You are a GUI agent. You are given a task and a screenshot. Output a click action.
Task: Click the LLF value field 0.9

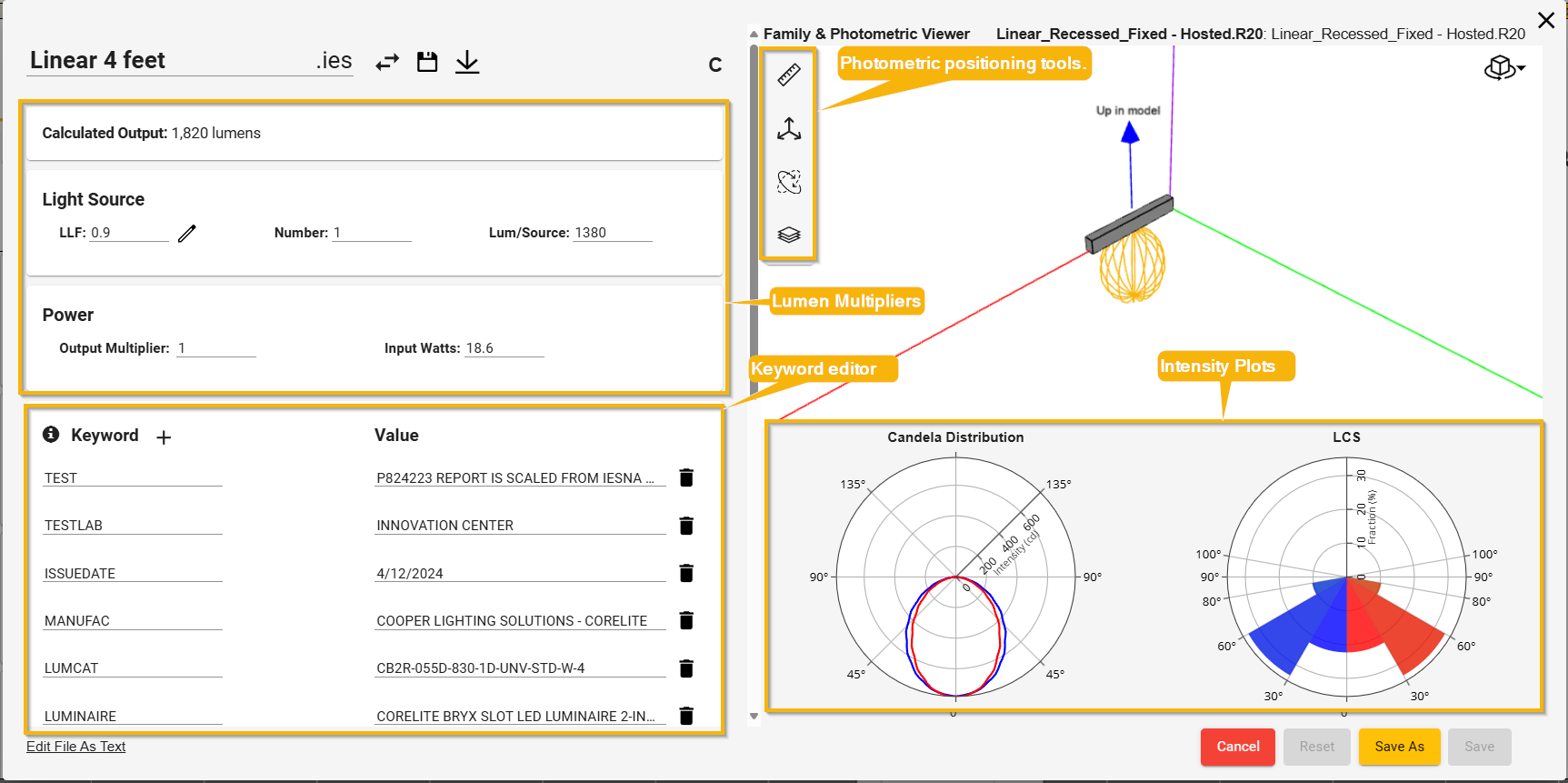pos(129,233)
